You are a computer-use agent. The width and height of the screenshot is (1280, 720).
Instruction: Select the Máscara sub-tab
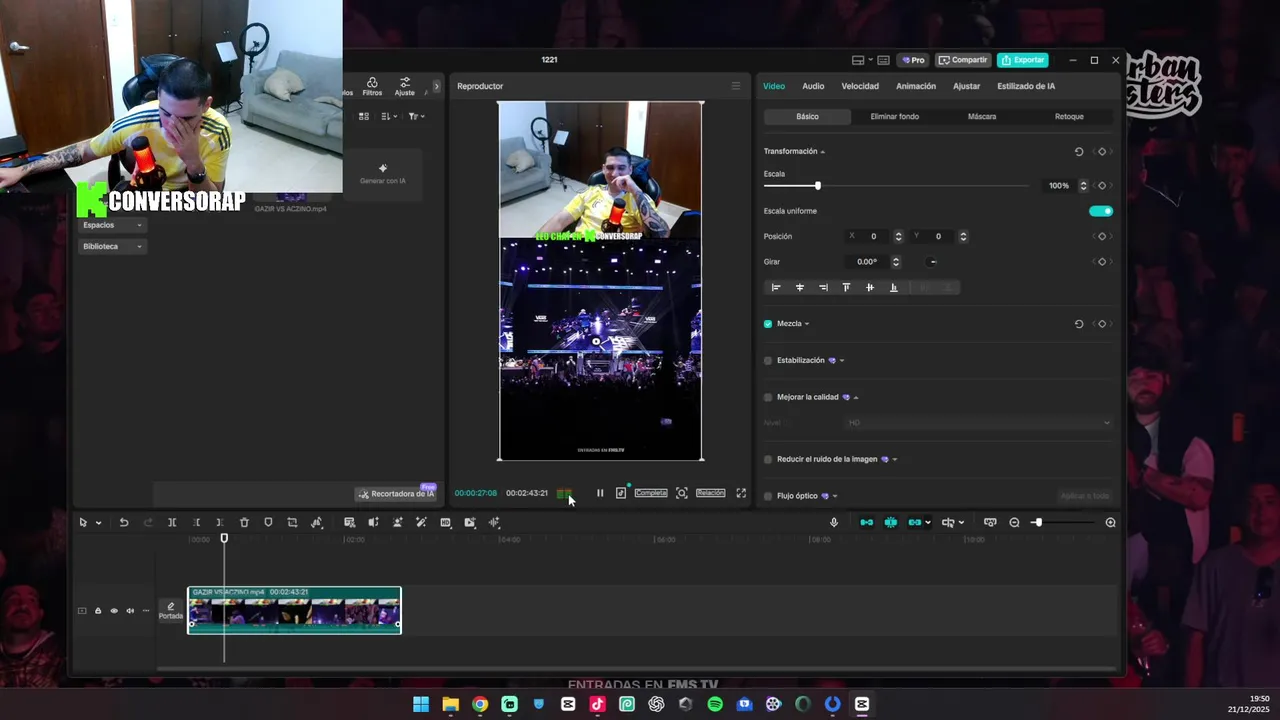[x=982, y=117]
